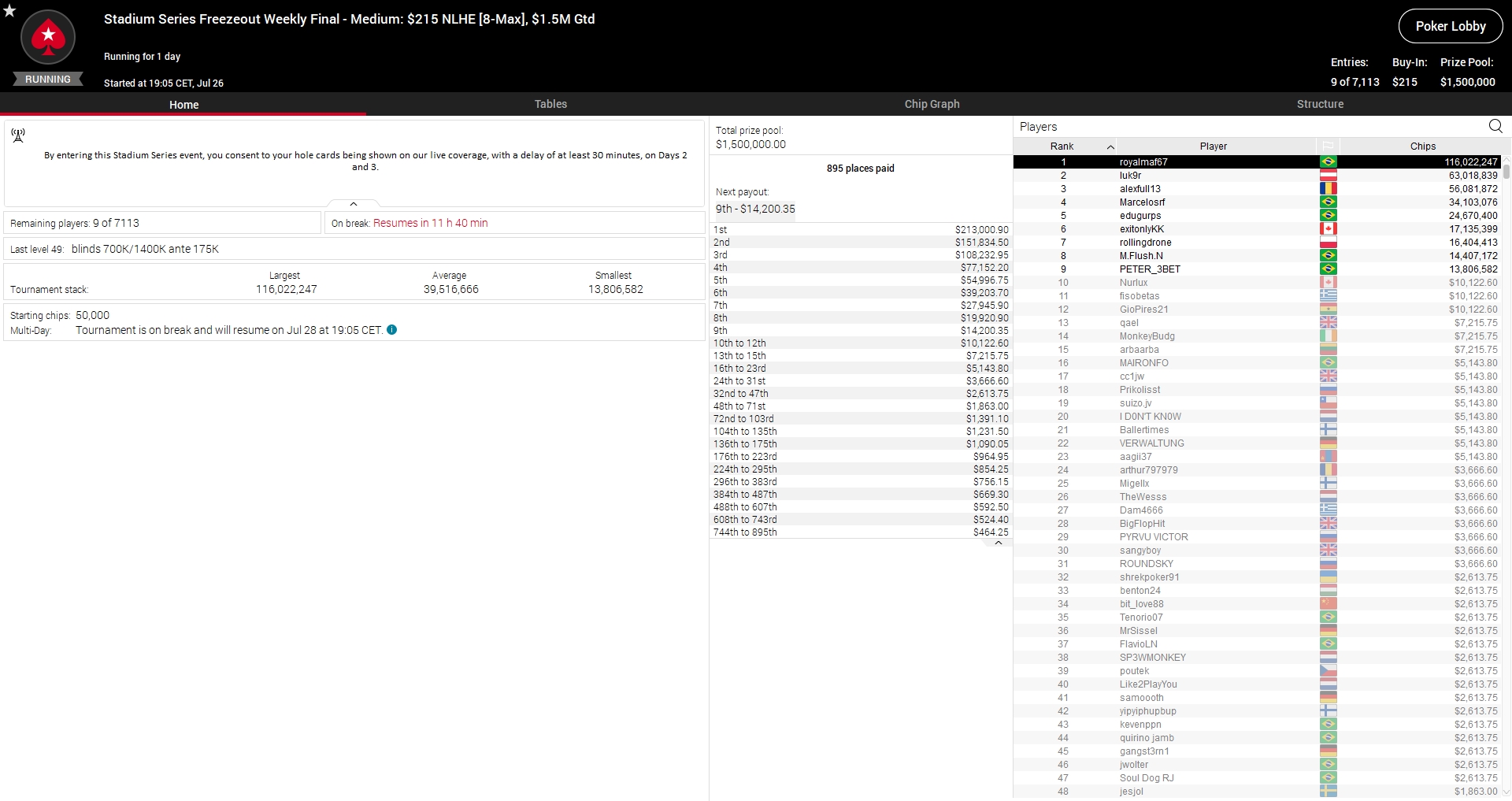1512x801 pixels.
Task: Select M.Flush.N player row
Action: point(1258,256)
